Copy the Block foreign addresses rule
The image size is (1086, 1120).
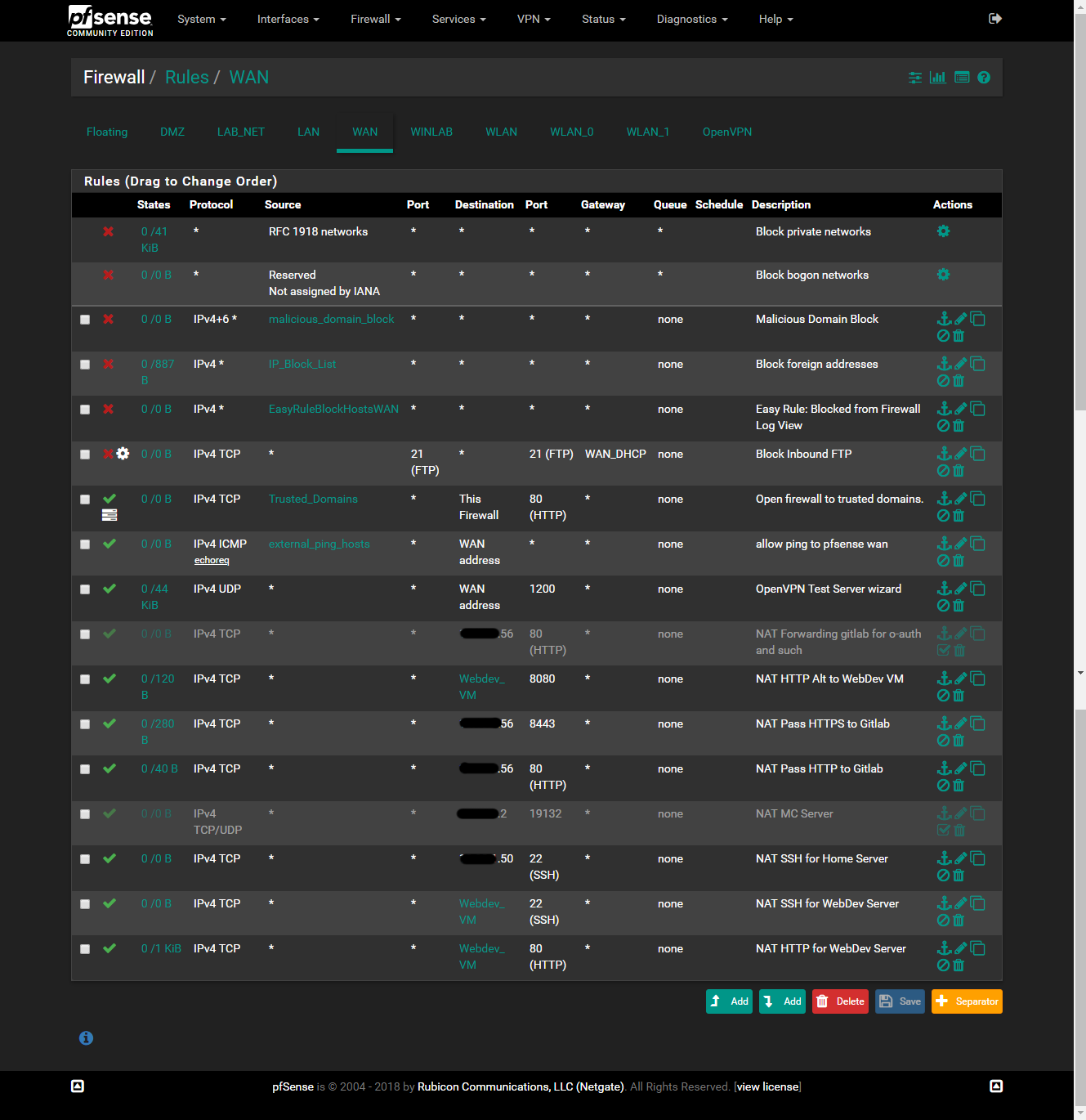[x=978, y=364]
